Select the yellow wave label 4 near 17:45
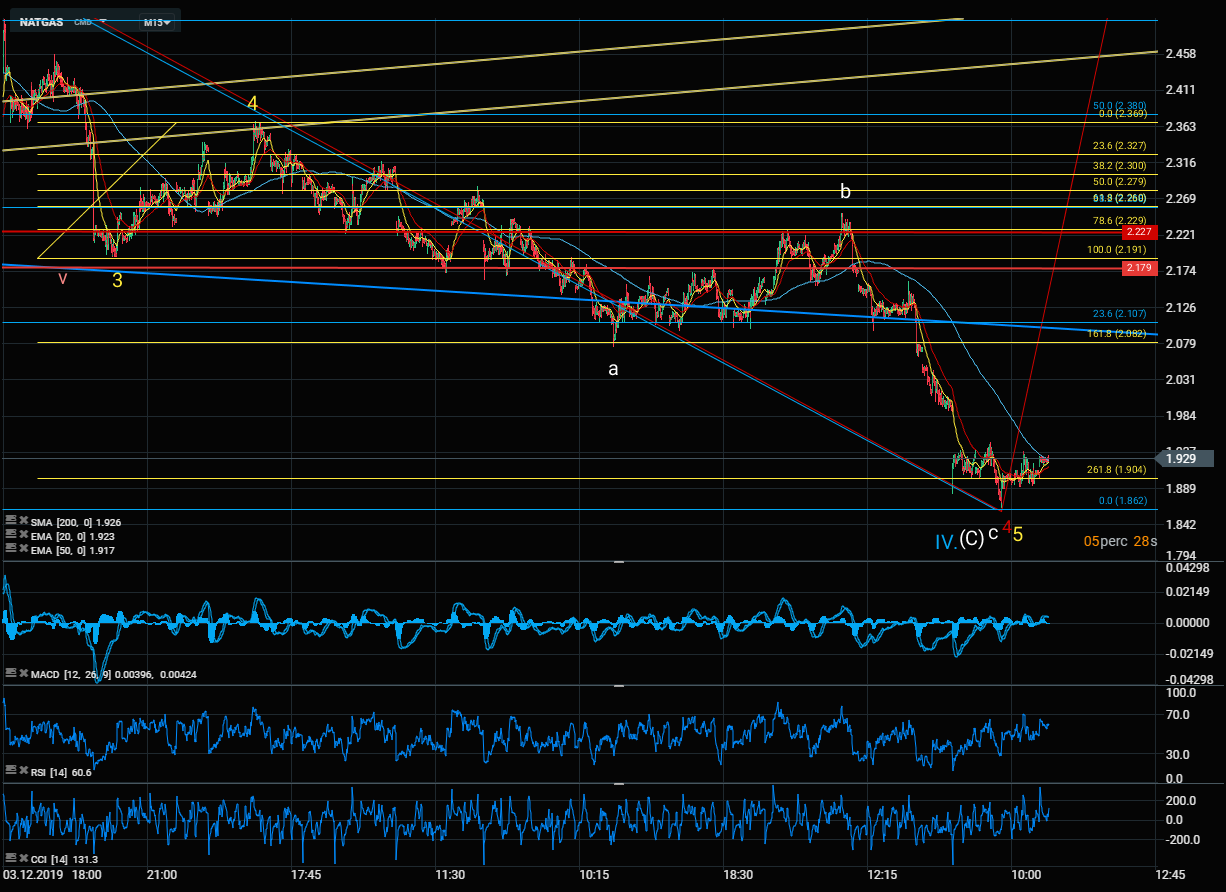The height and width of the screenshot is (892, 1226). point(253,104)
